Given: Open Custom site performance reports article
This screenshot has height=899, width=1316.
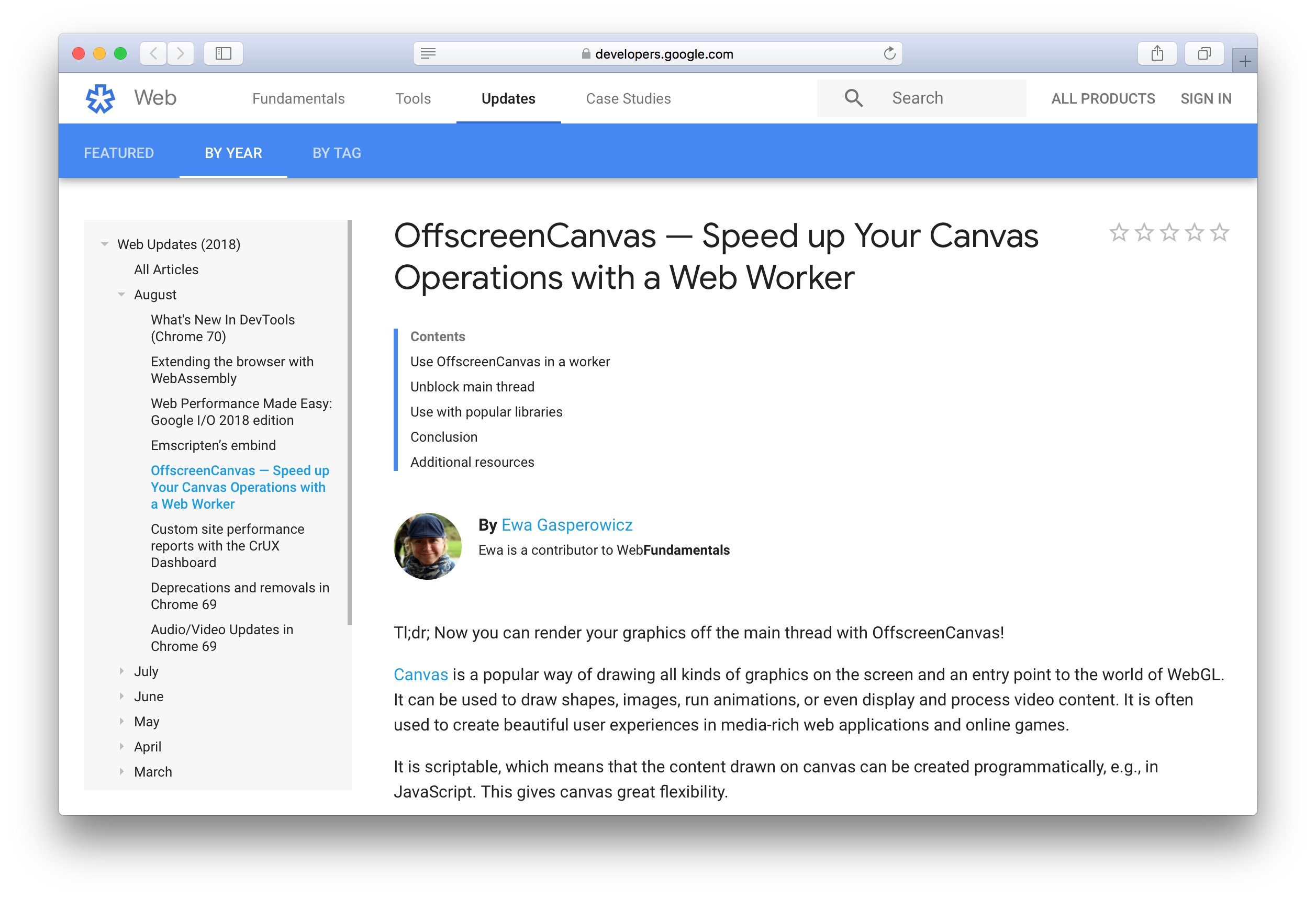Looking at the screenshot, I should pos(227,546).
